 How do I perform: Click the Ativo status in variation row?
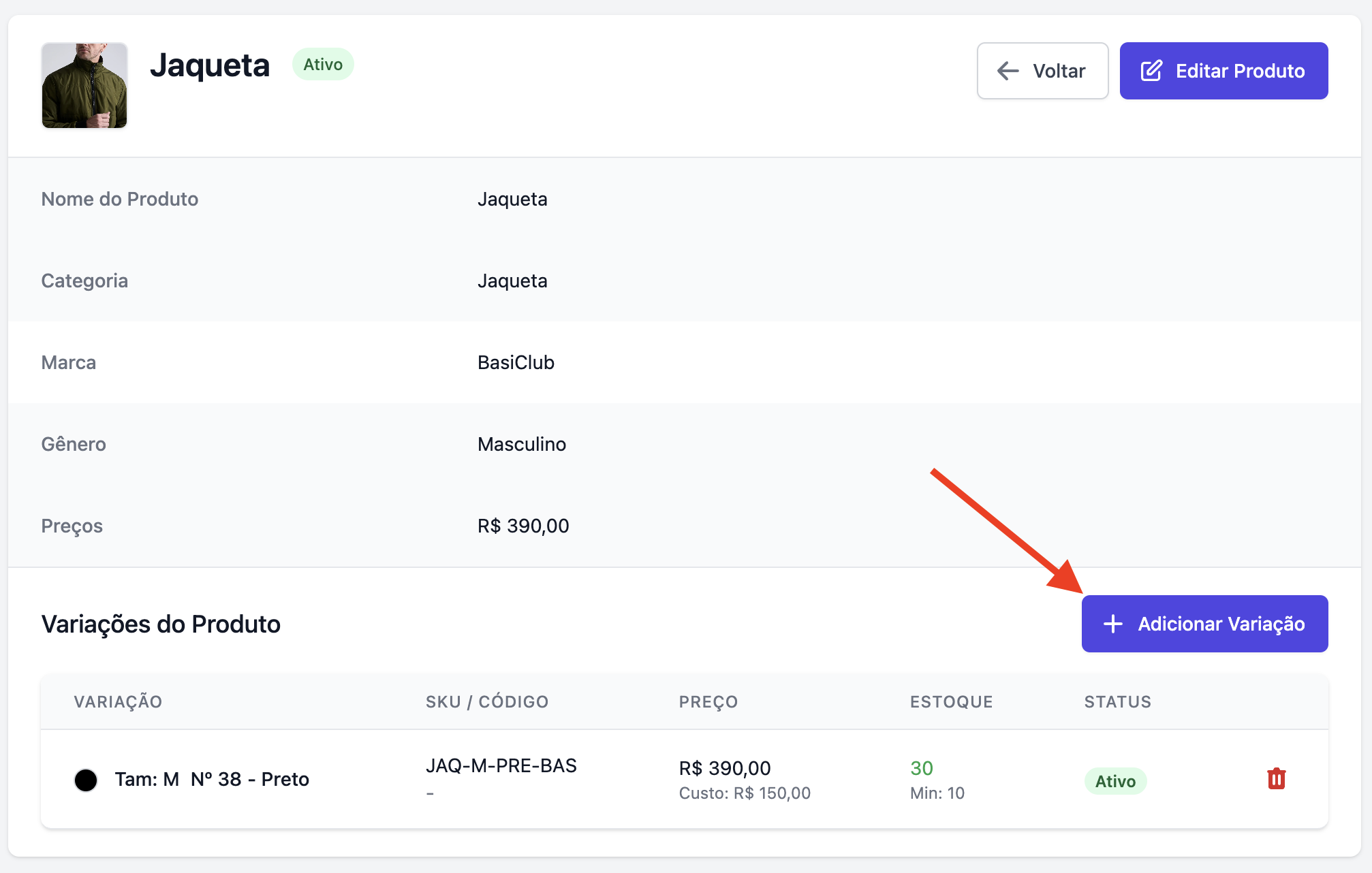point(1115,781)
